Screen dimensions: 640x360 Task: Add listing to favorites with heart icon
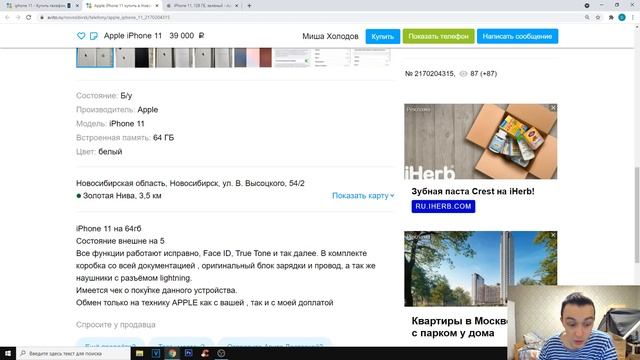tap(81, 36)
